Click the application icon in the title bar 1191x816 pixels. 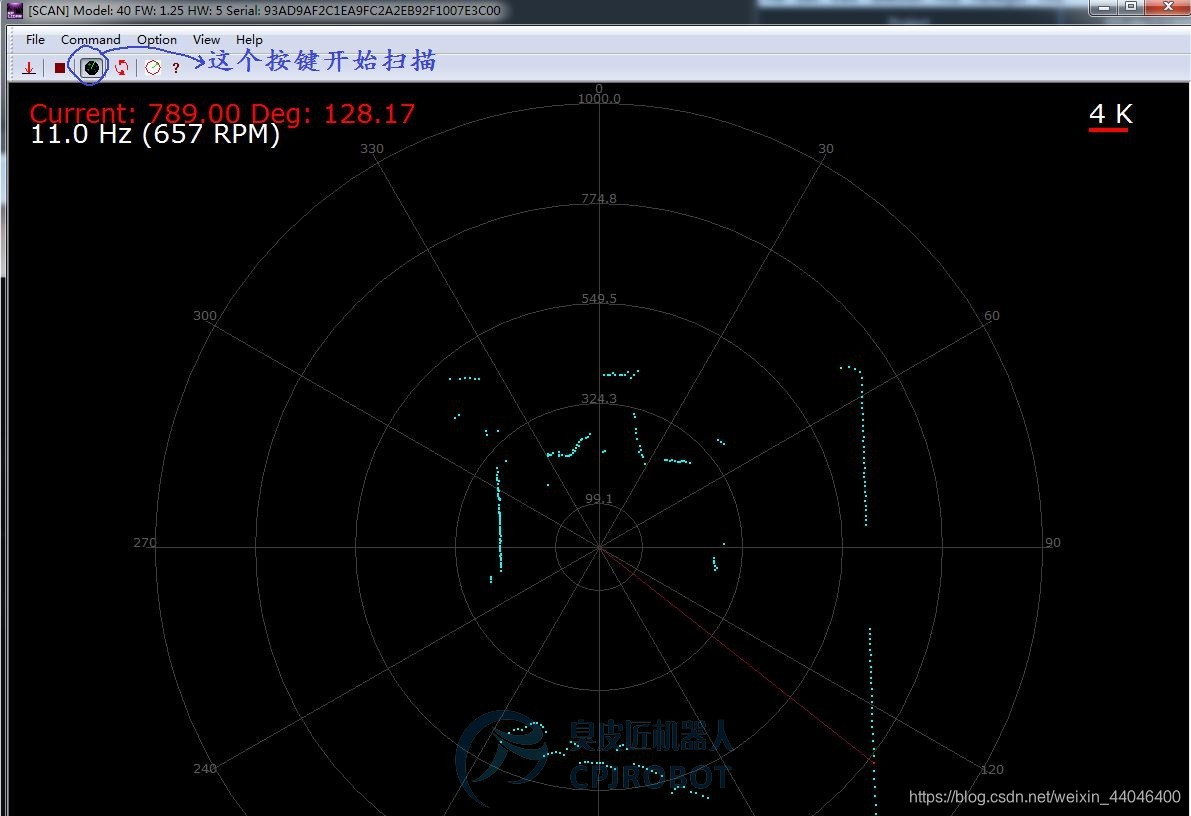pos(14,10)
